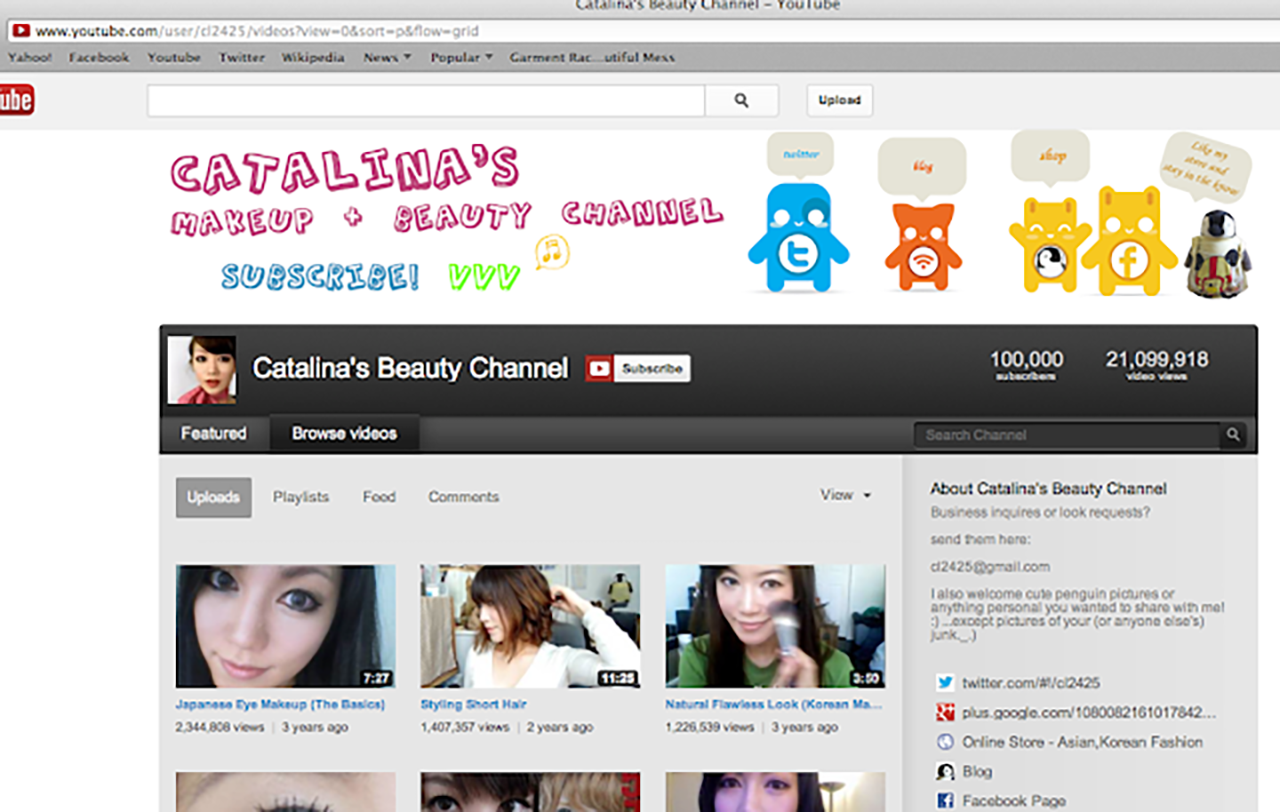Viewport: 1280px width, 812px height.
Task: Click the twitter.com/#!/cl2425 link
Action: (1031, 683)
